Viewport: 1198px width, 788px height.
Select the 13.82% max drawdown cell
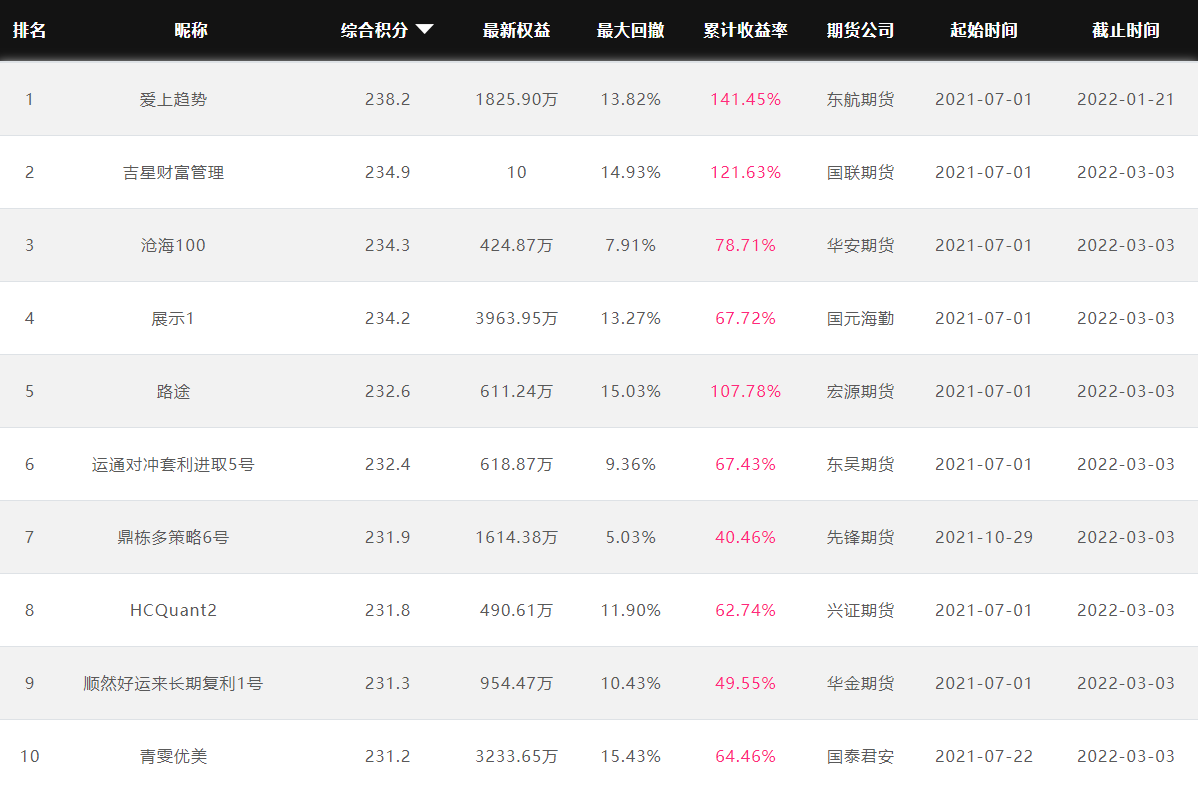click(630, 99)
